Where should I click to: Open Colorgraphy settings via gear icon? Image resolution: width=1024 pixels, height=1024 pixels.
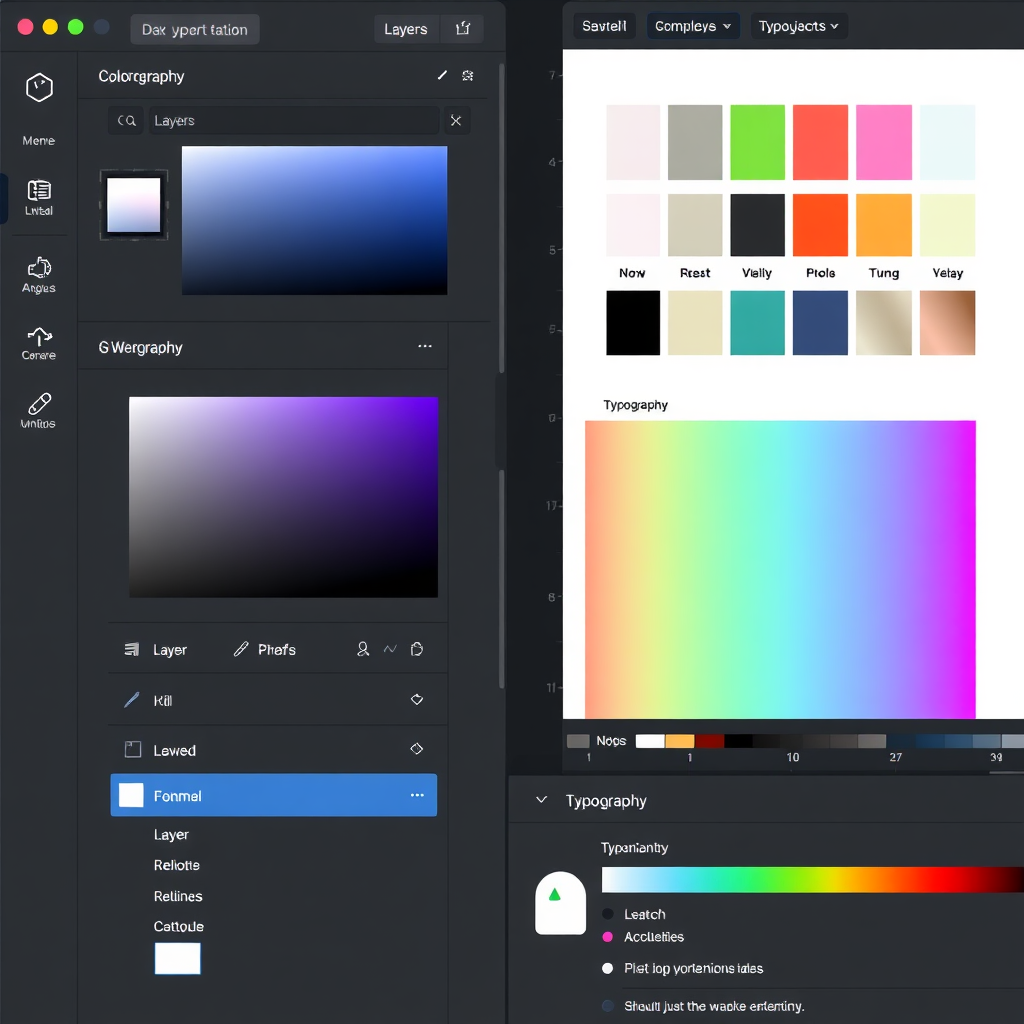(468, 75)
